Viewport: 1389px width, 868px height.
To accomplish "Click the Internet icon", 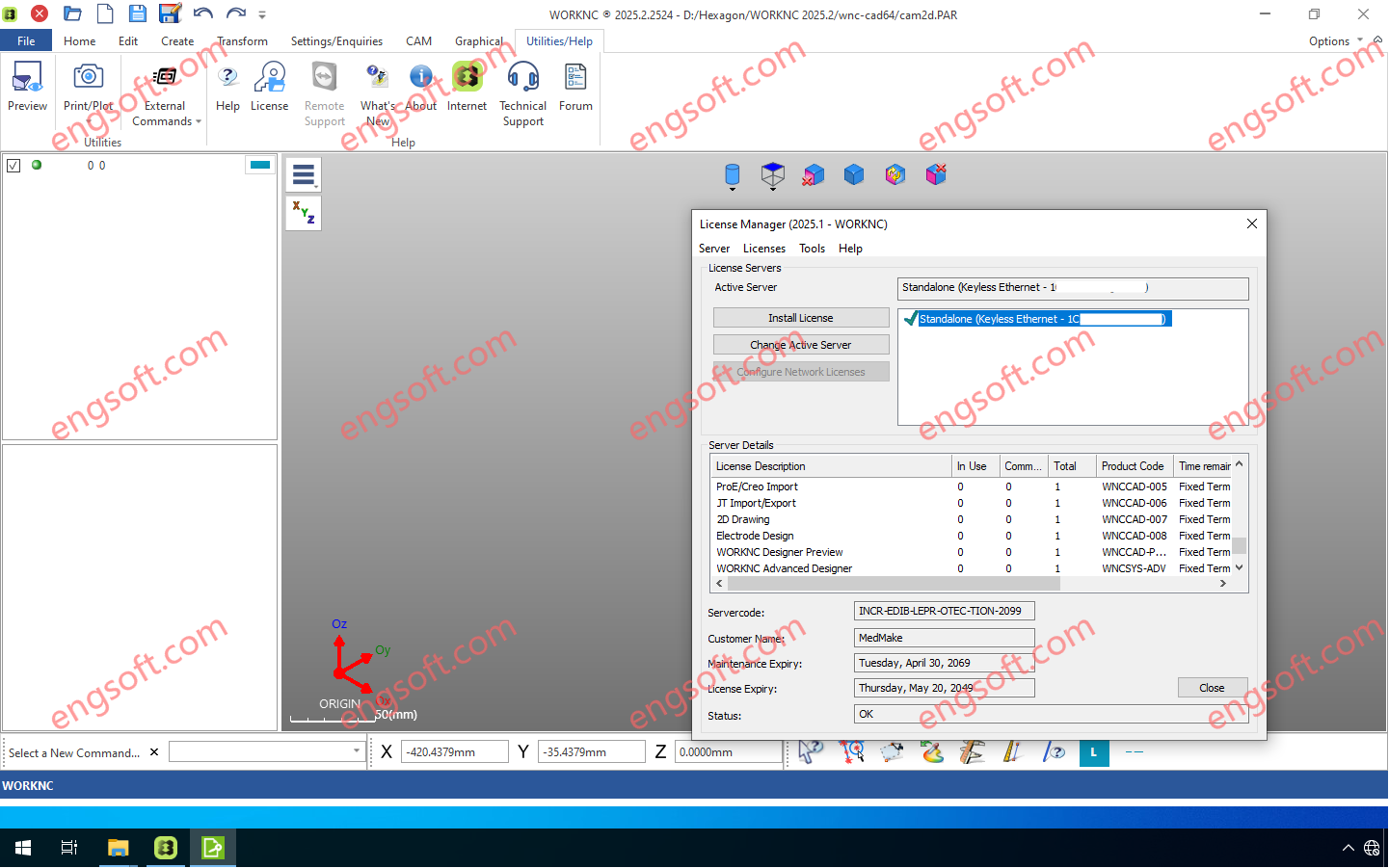I will (467, 77).
